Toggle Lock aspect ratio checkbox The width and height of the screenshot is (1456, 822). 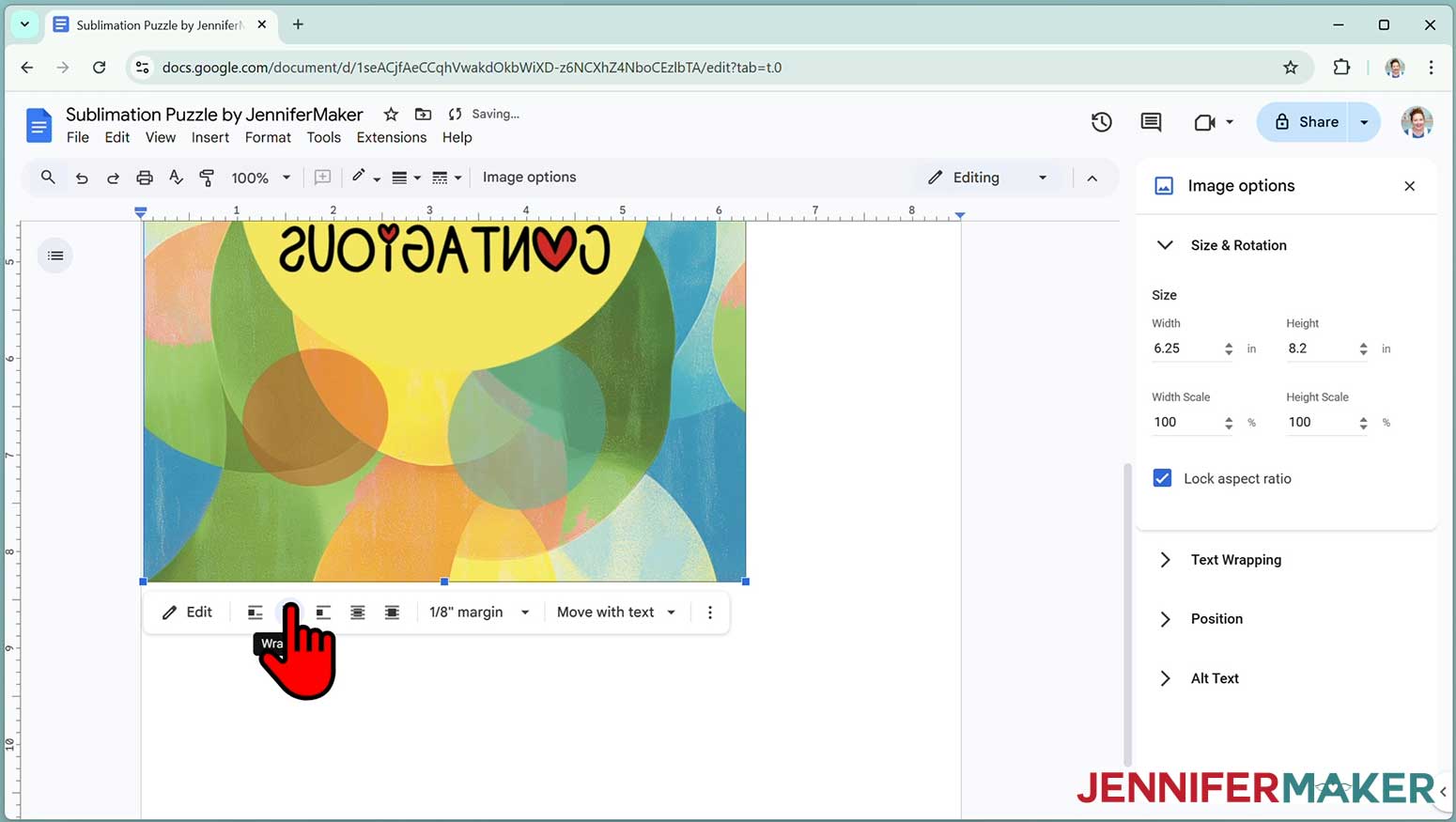[1162, 478]
